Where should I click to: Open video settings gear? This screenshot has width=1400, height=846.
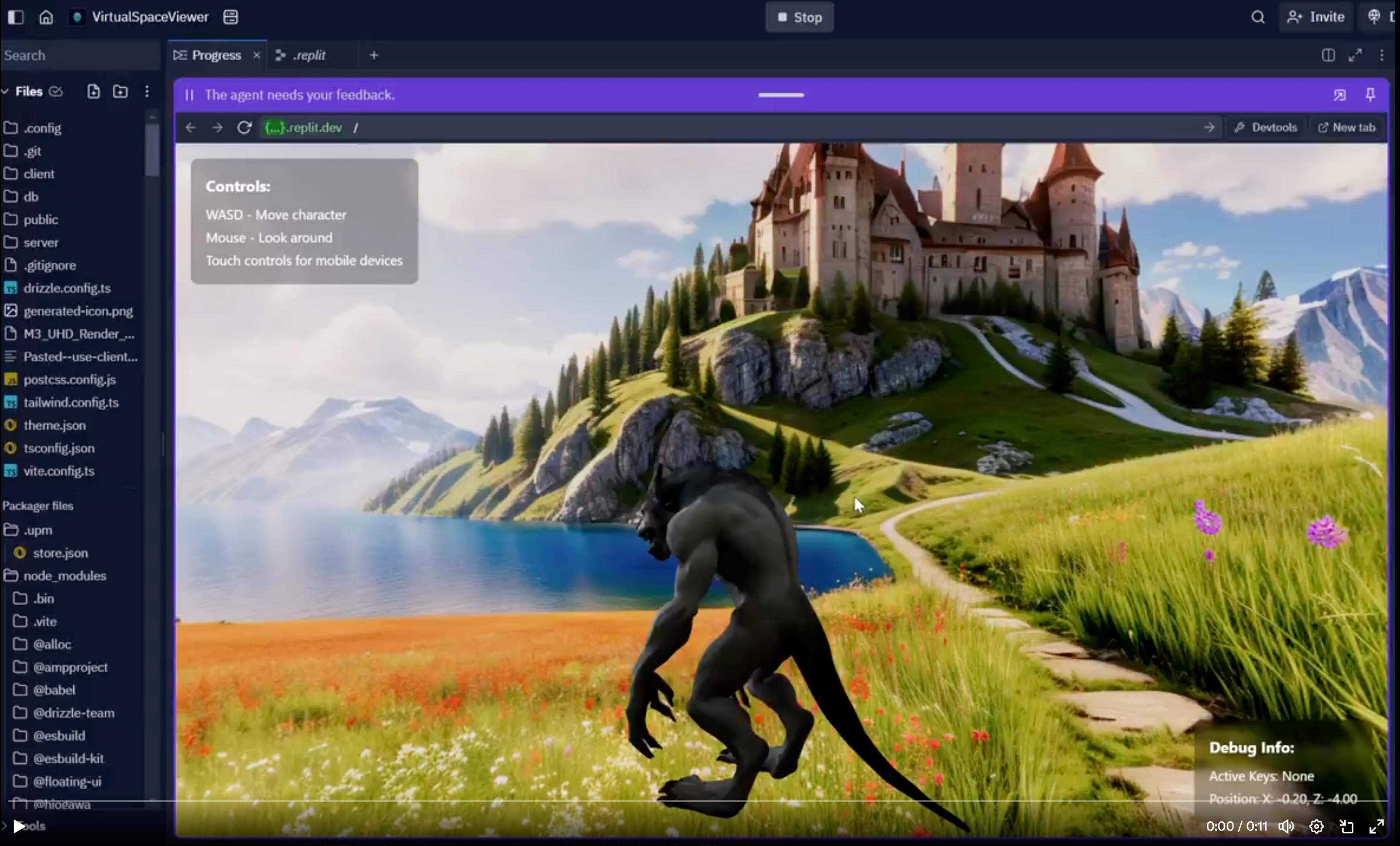pyautogui.click(x=1317, y=826)
